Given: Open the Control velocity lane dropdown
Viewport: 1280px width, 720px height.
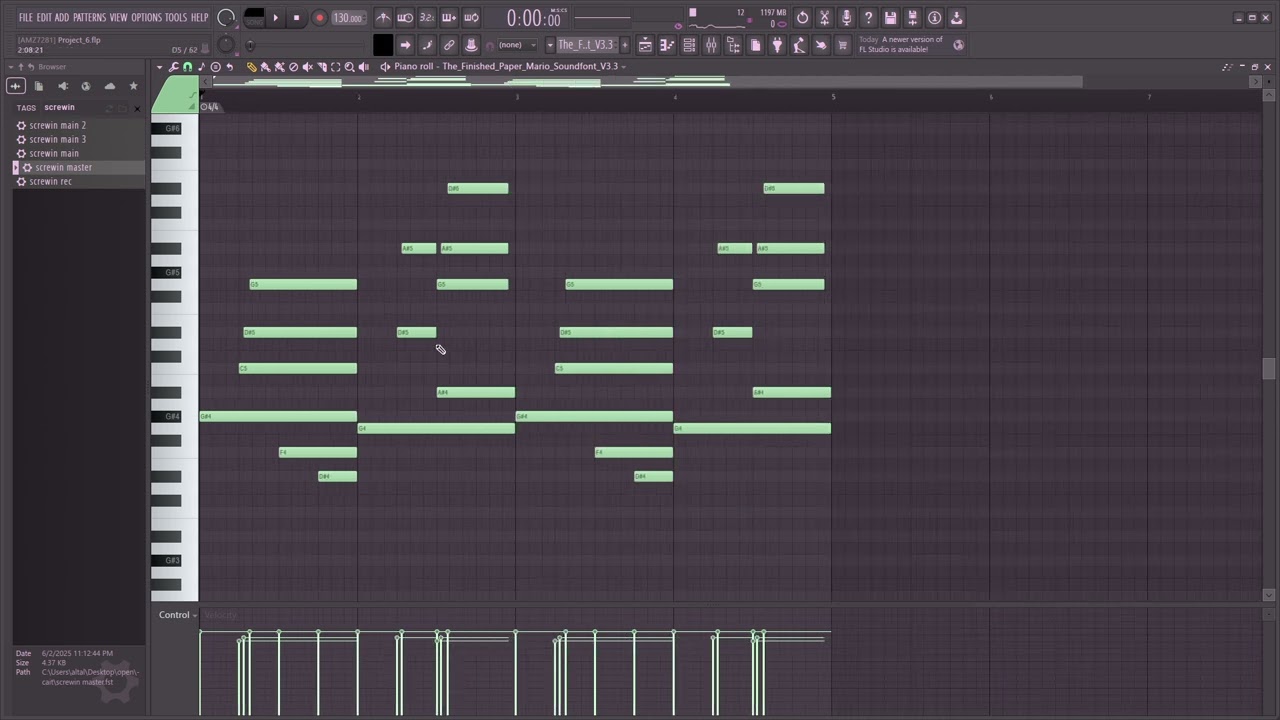Looking at the screenshot, I should [177, 615].
